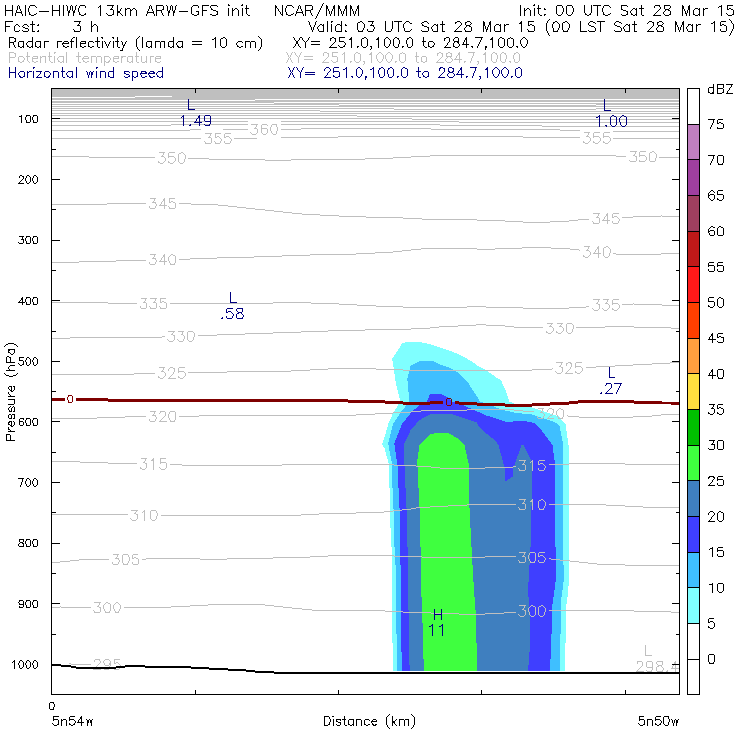Click the gray "Potential temperature" legend label
Image resolution: width=740 pixels, height=740 pixels.
[85, 58]
